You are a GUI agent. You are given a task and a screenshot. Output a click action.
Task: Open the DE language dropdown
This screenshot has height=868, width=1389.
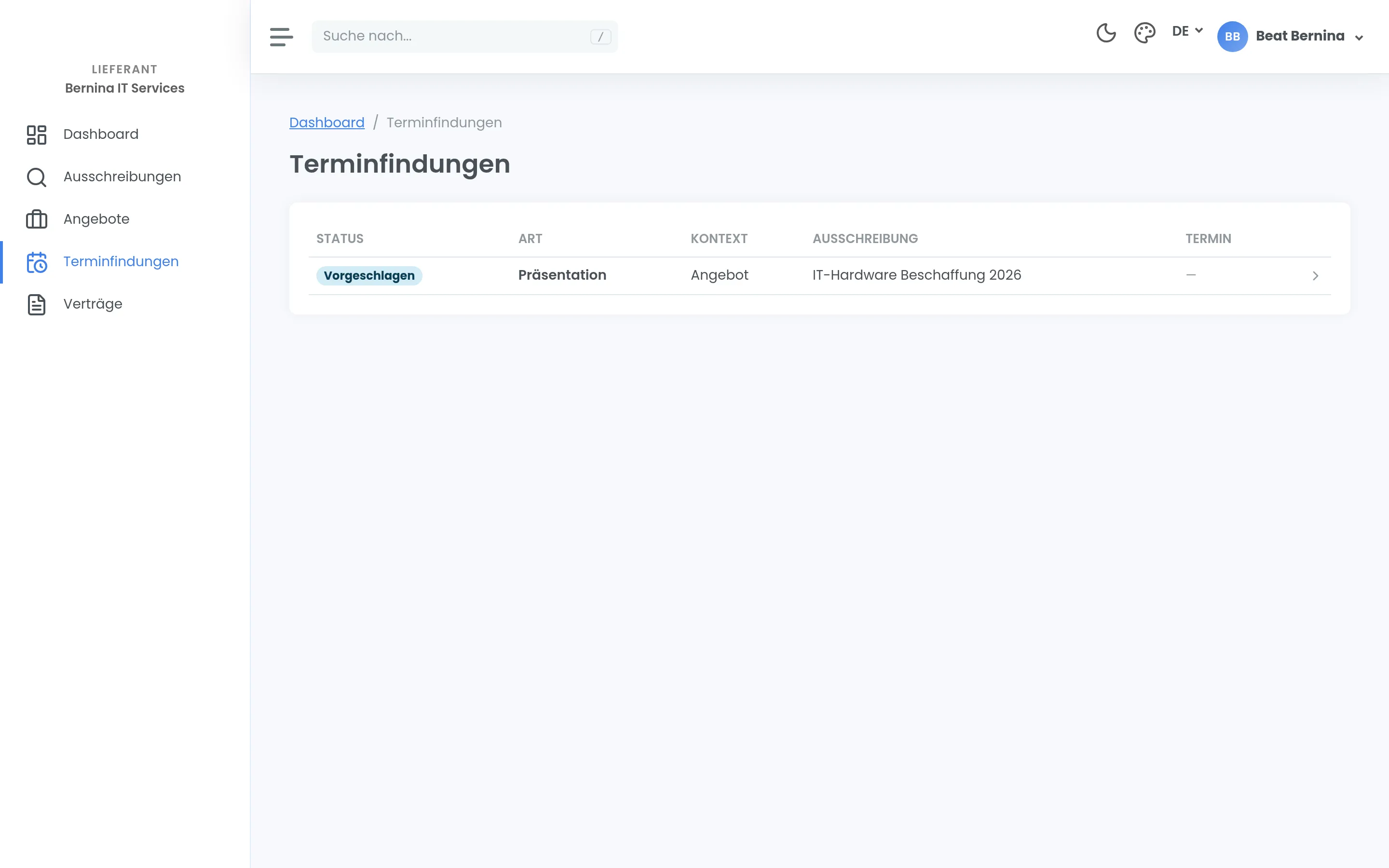point(1187,31)
